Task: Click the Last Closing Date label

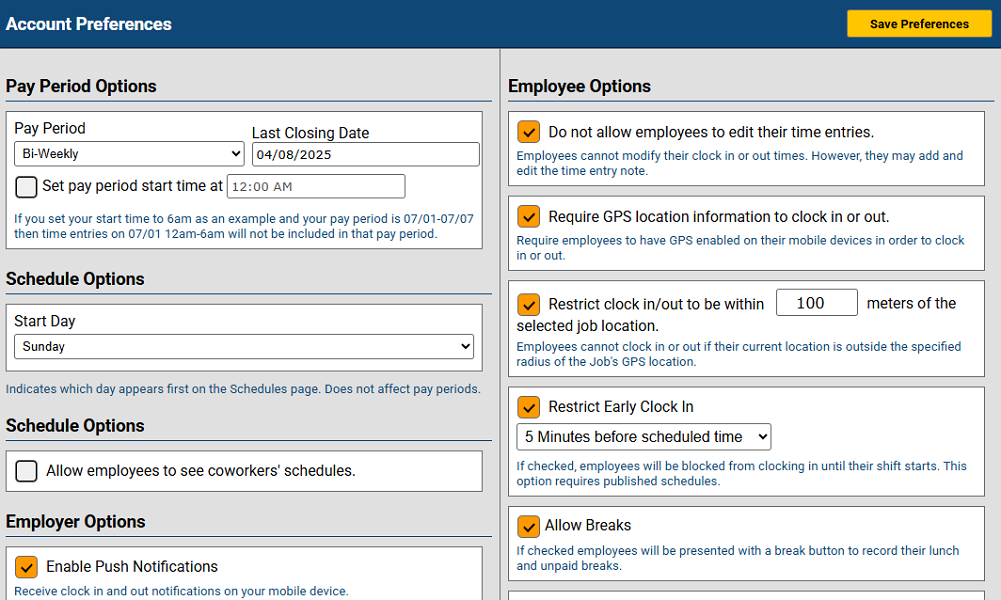Action: pos(310,133)
